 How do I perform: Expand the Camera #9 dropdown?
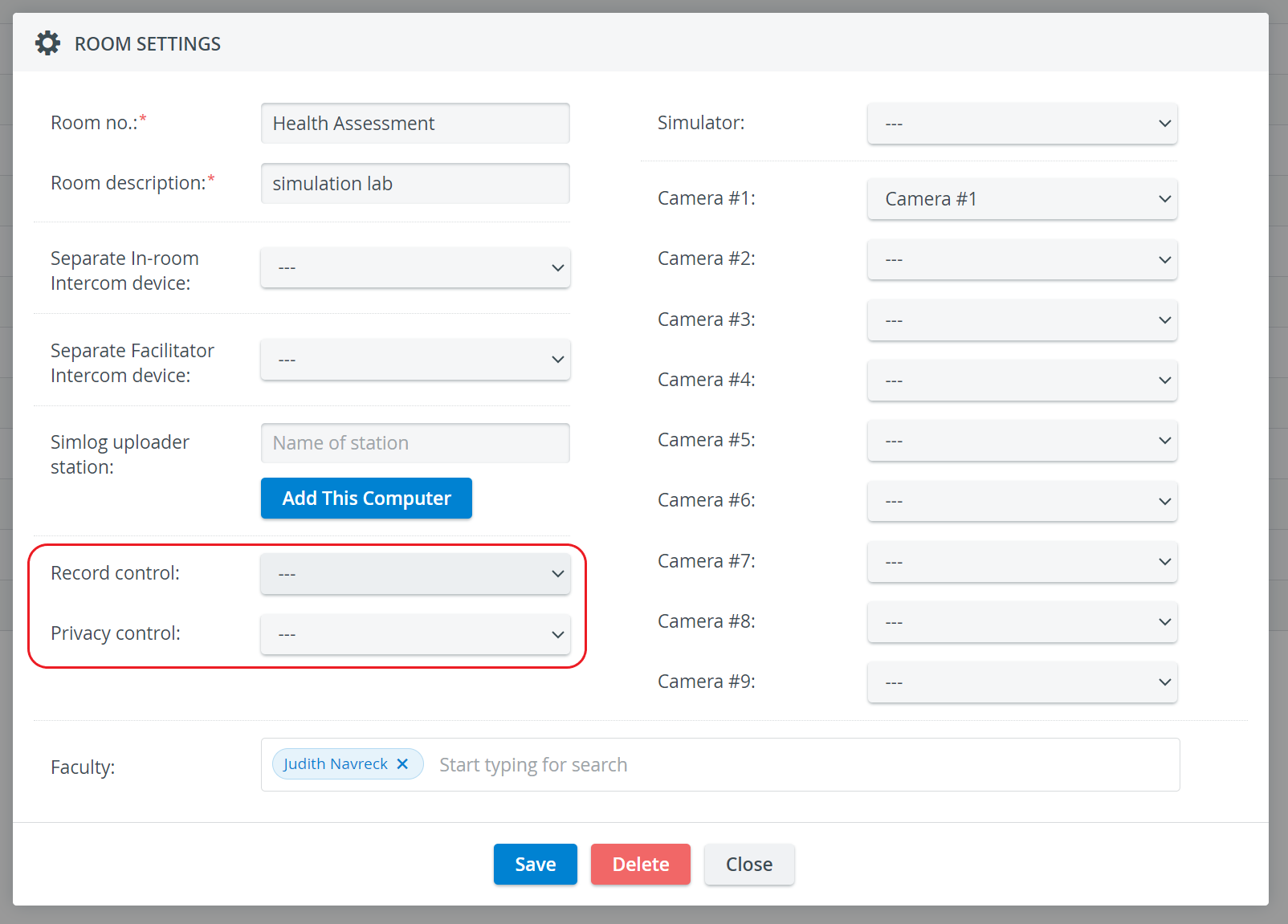(x=1022, y=682)
